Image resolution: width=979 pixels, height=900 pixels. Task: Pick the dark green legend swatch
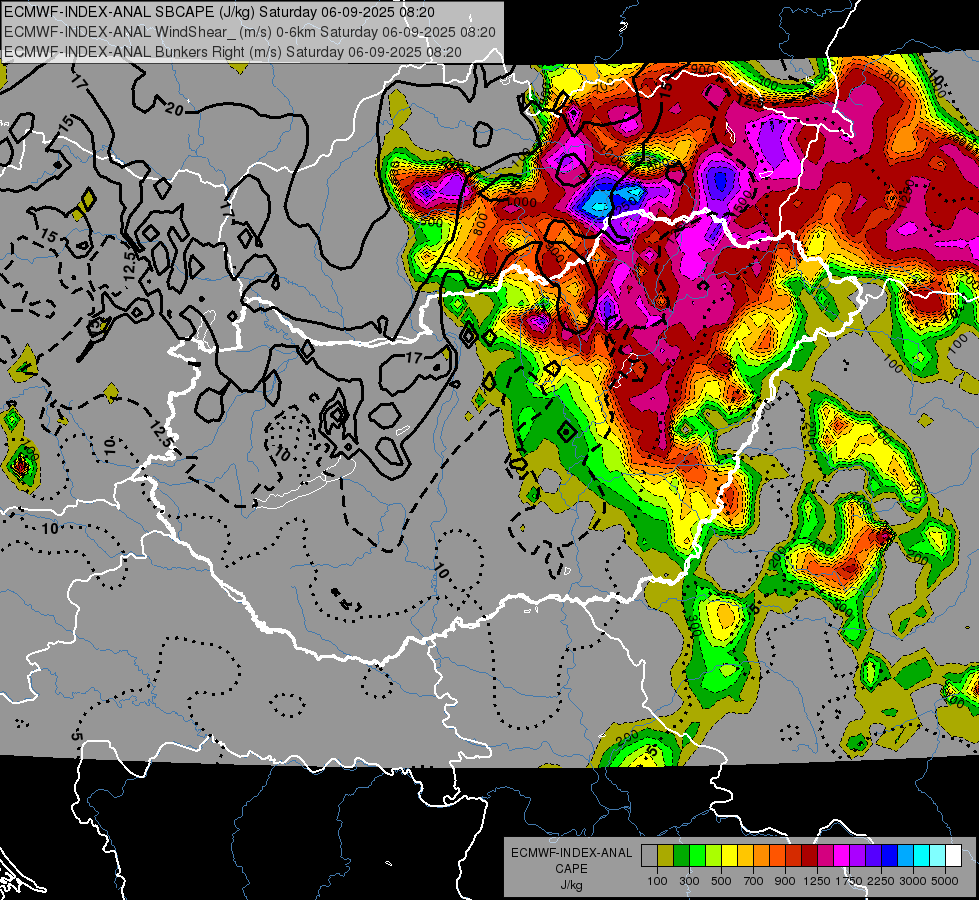[681, 856]
